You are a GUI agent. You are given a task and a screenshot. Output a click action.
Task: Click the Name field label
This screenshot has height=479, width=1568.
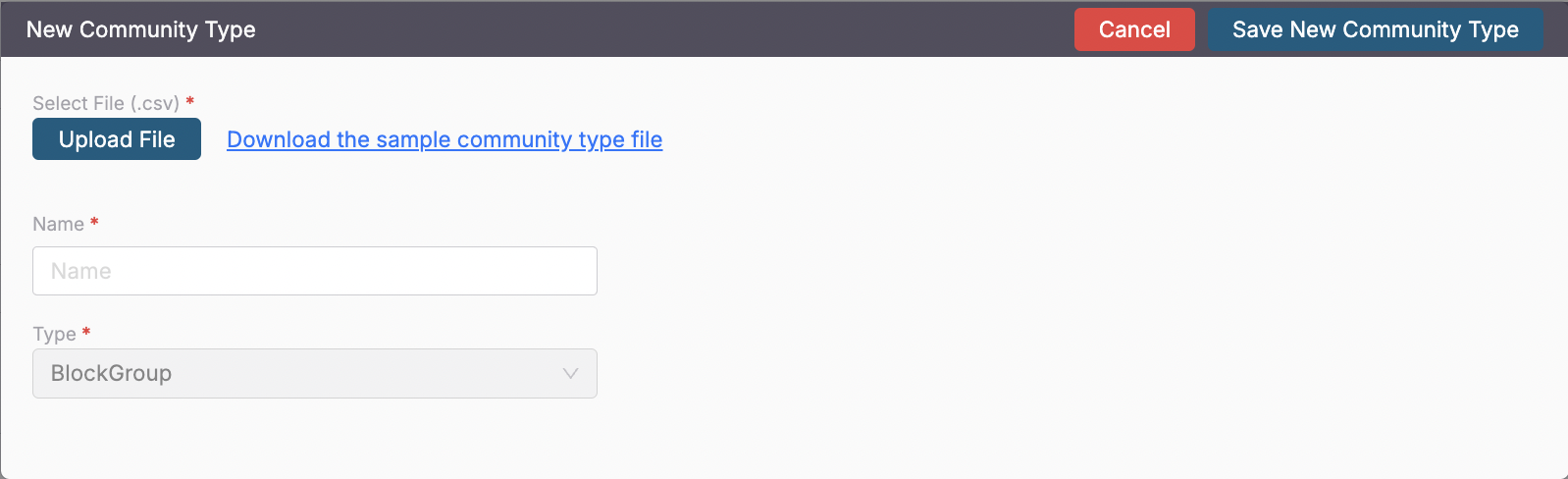click(58, 224)
